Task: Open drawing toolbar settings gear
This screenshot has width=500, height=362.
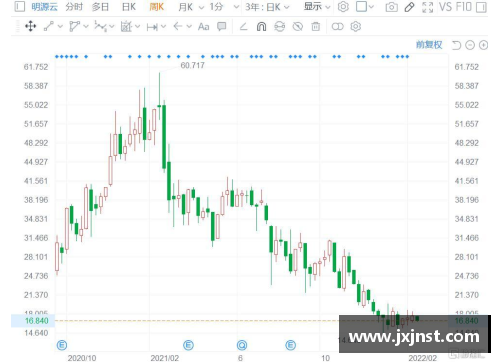Action: click(356, 26)
